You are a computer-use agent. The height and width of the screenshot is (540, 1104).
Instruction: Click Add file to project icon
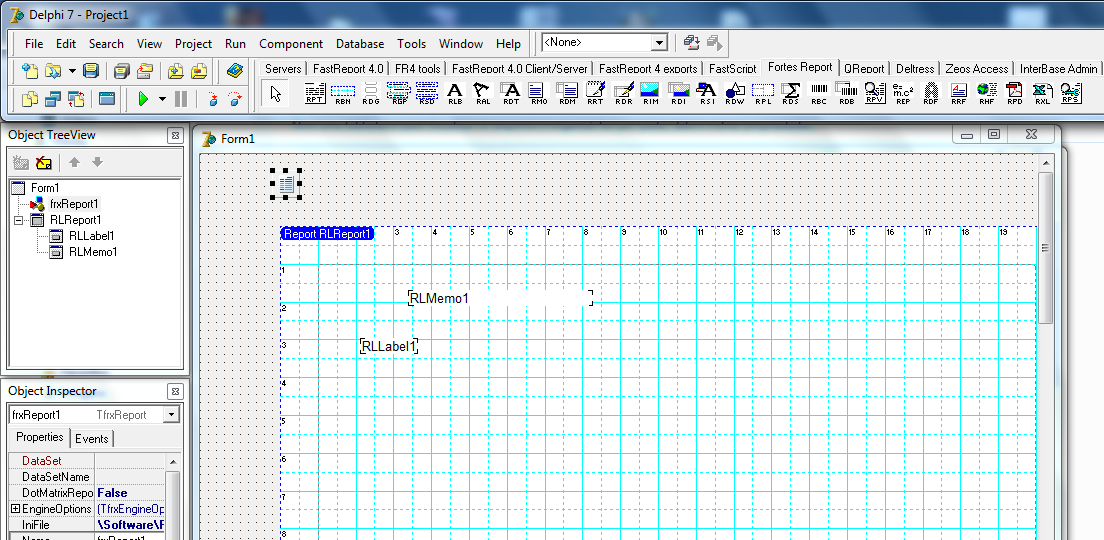point(175,70)
